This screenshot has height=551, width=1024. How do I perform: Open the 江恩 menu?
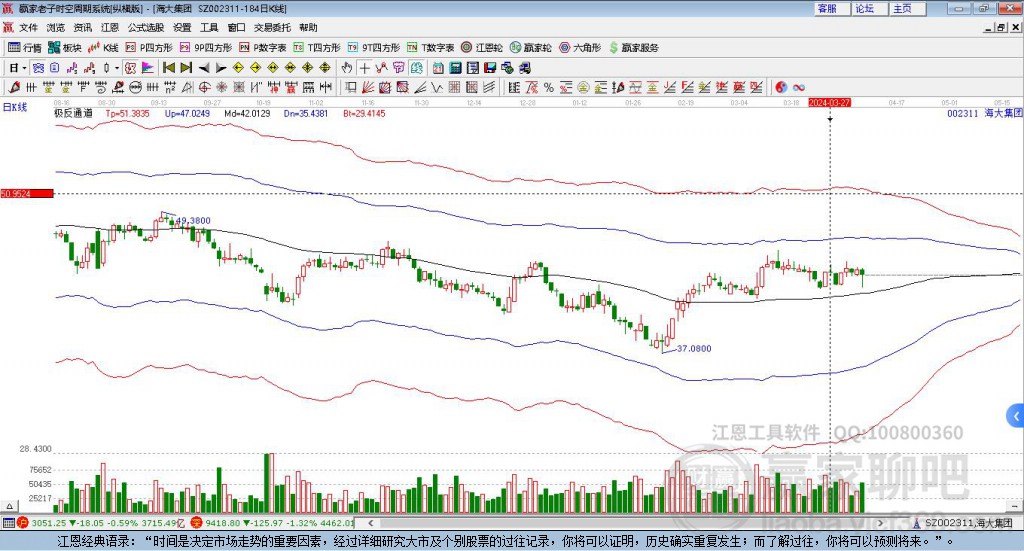110,27
